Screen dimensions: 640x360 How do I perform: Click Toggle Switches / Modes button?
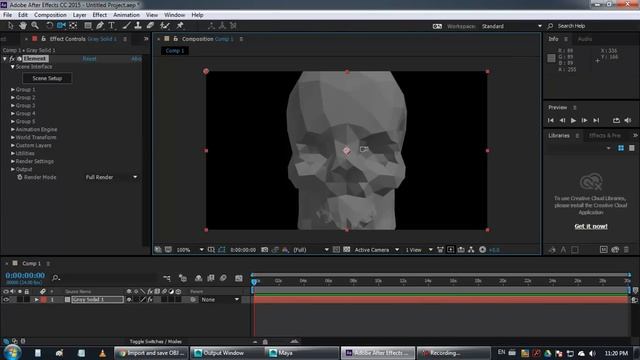pyautogui.click(x=156, y=341)
